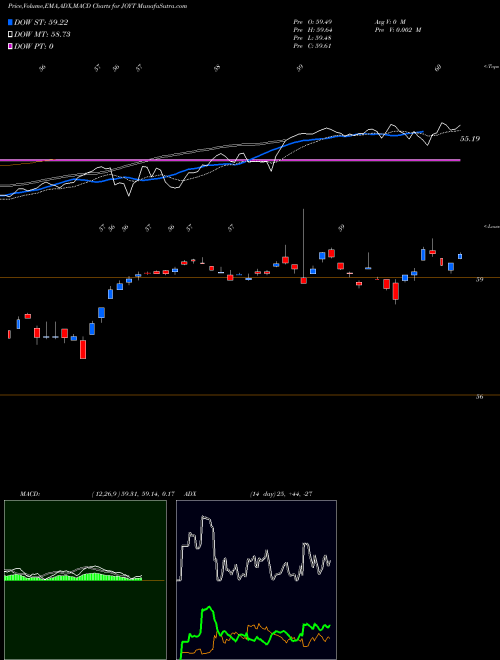Screen dimensions: 500x660
Task: Click the 'Pre O: 59.49' value
Action: pyautogui.click(x=312, y=21)
